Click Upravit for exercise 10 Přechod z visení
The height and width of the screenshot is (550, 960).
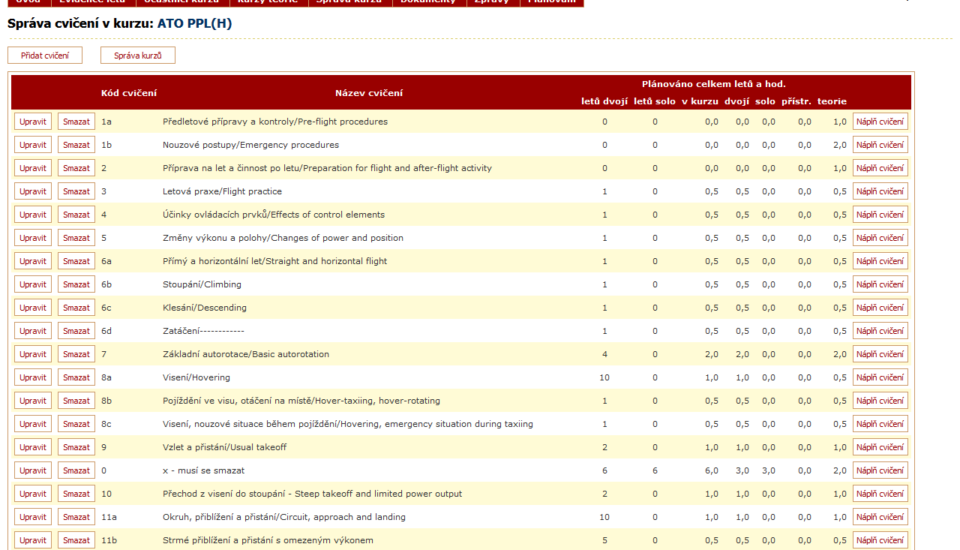[x=32, y=494]
